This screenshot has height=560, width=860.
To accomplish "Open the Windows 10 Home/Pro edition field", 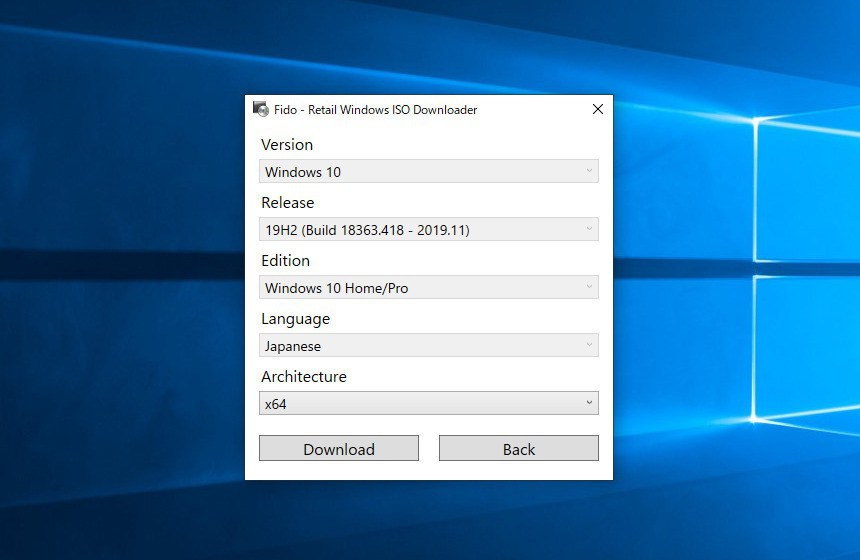I will tap(420, 288).
